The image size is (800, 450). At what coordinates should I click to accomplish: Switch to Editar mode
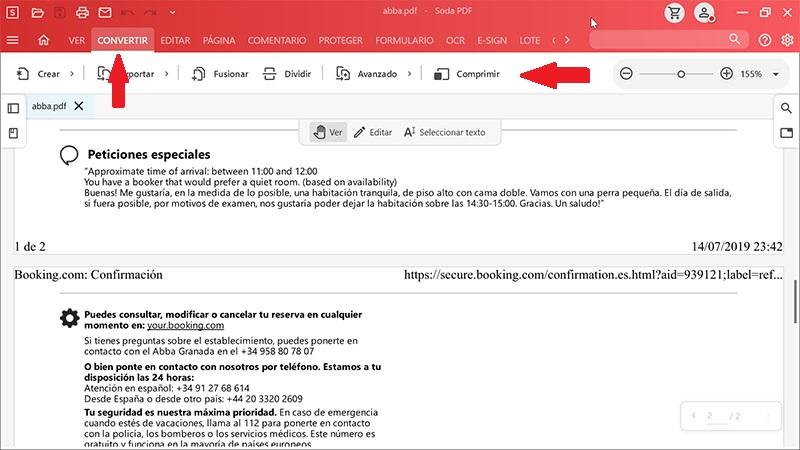(x=373, y=132)
